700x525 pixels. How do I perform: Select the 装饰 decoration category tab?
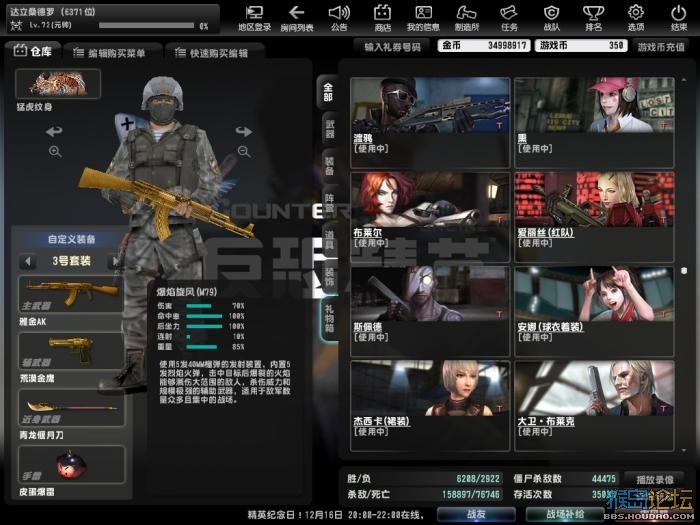329,276
